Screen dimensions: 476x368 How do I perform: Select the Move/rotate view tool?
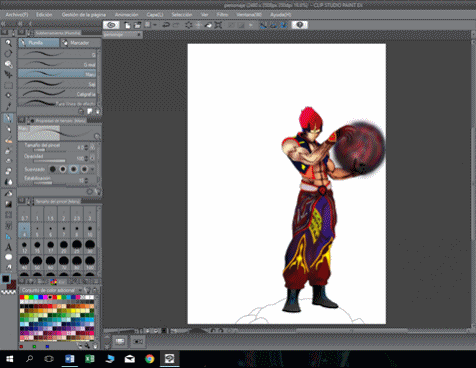(8, 53)
